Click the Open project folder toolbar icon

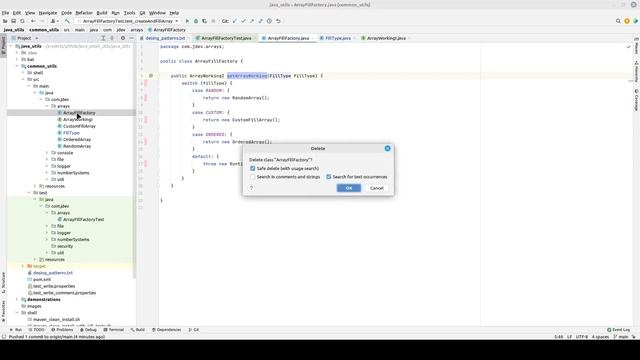tap(5, 21)
